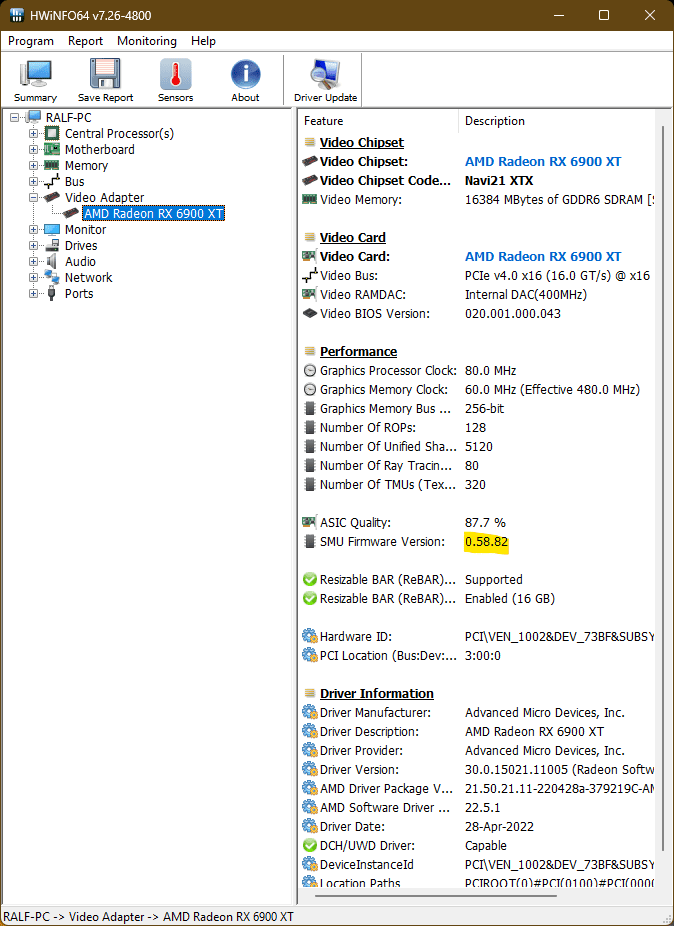The image size is (674, 926).
Task: Expand the Bus tree node
Action: [x=34, y=181]
